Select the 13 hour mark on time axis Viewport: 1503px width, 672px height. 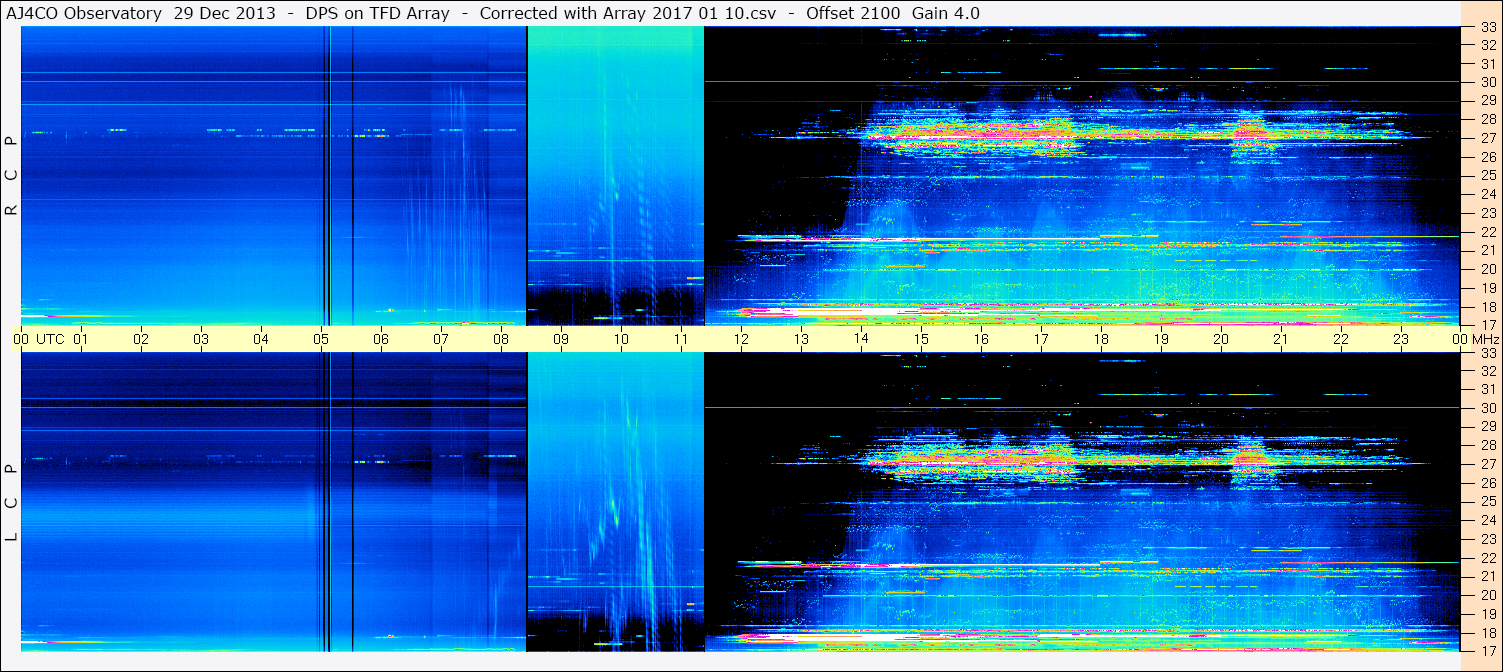pyautogui.click(x=801, y=339)
